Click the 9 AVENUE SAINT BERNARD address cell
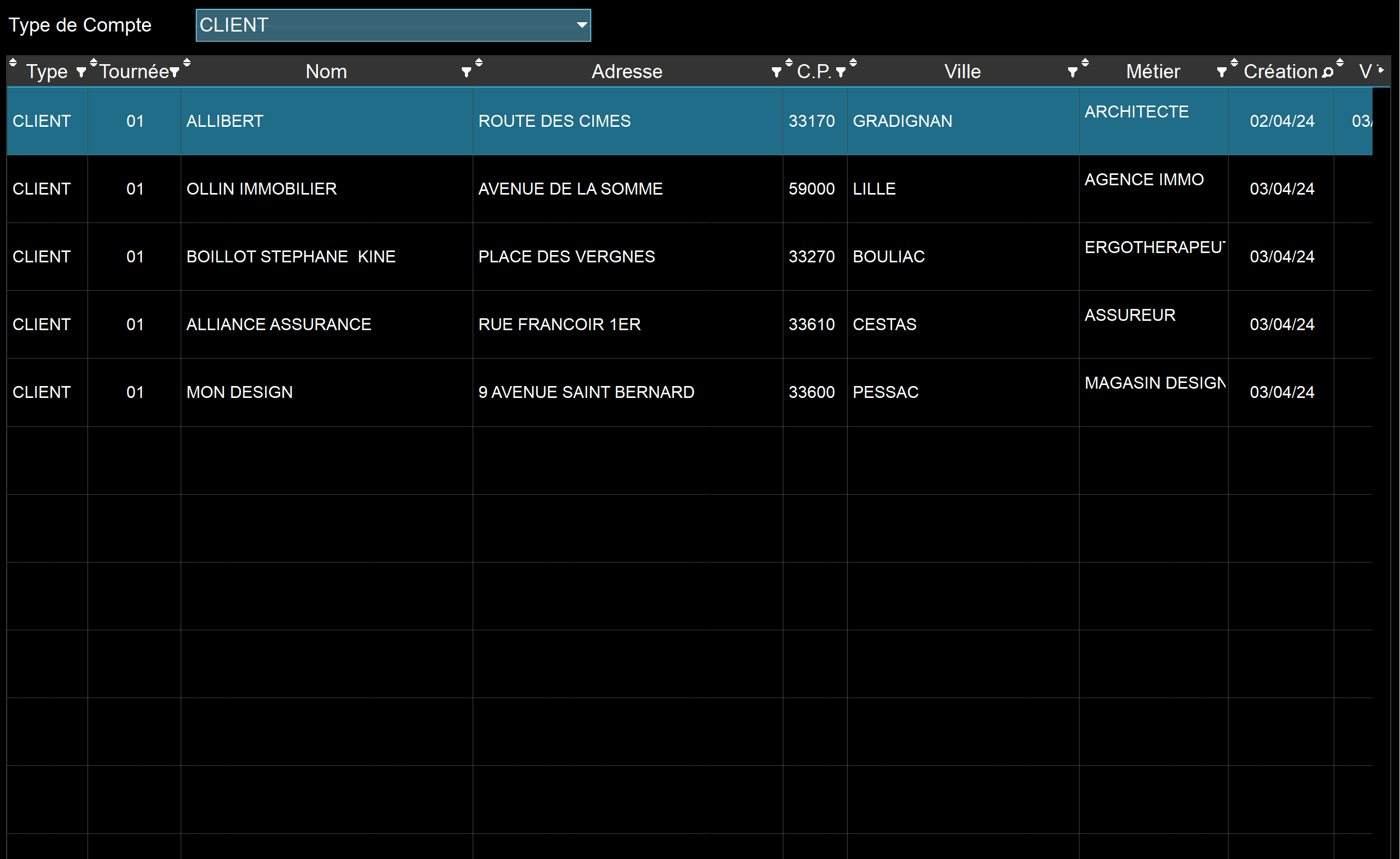 628,392
